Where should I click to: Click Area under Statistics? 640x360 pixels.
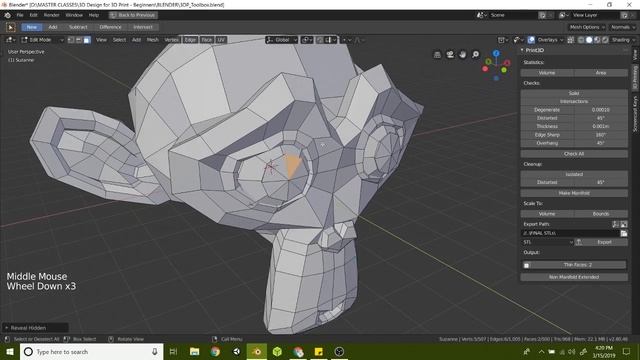(x=601, y=73)
